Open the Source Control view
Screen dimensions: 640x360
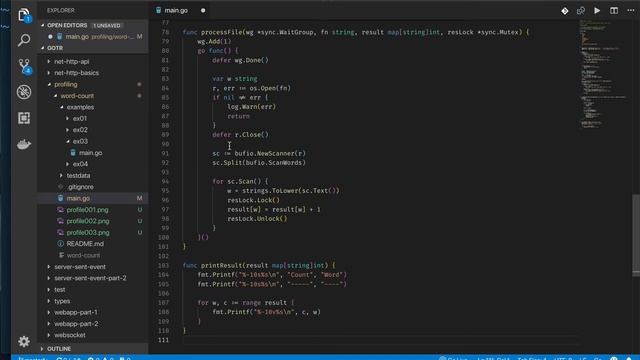click(x=24, y=66)
